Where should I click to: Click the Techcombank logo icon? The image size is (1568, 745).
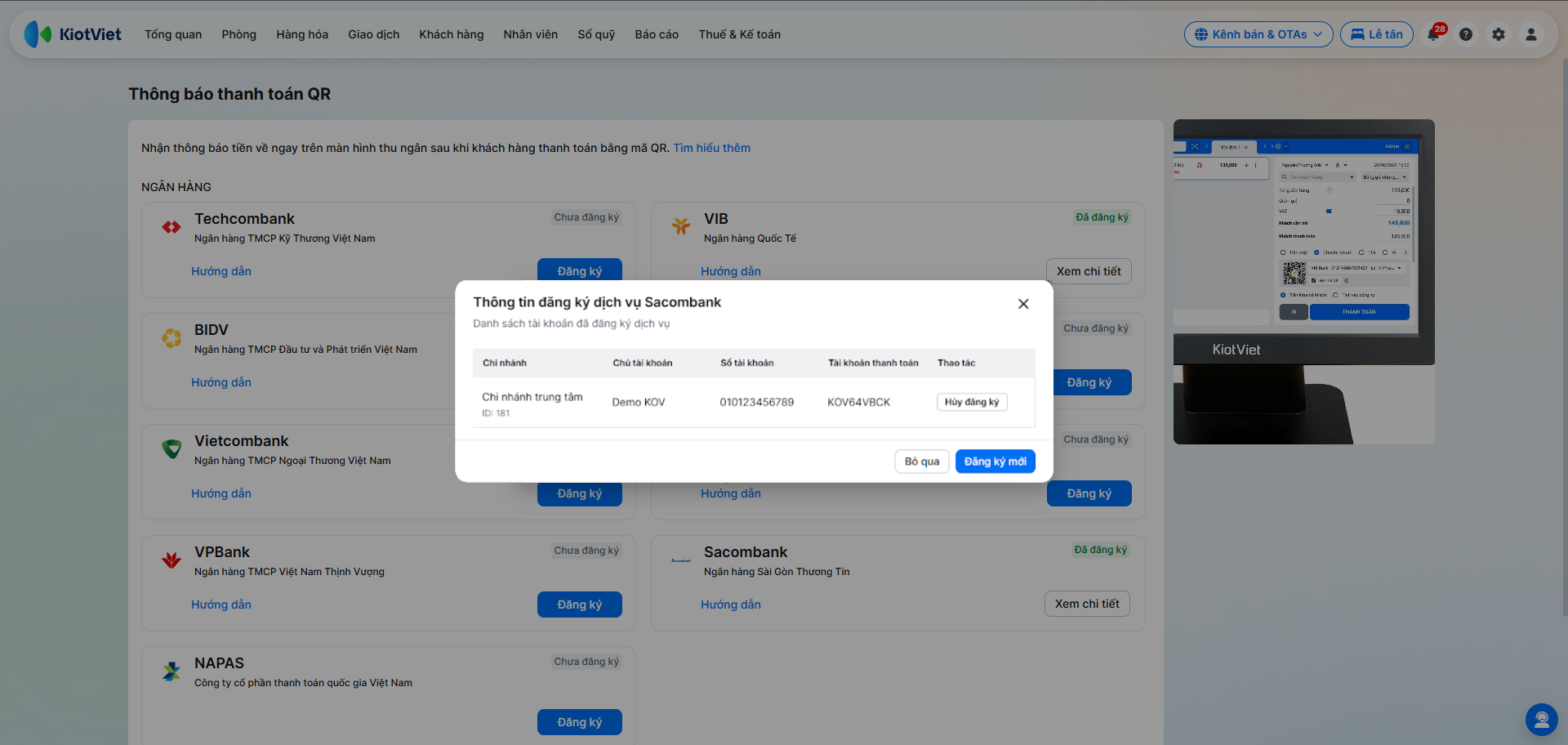pos(171,227)
